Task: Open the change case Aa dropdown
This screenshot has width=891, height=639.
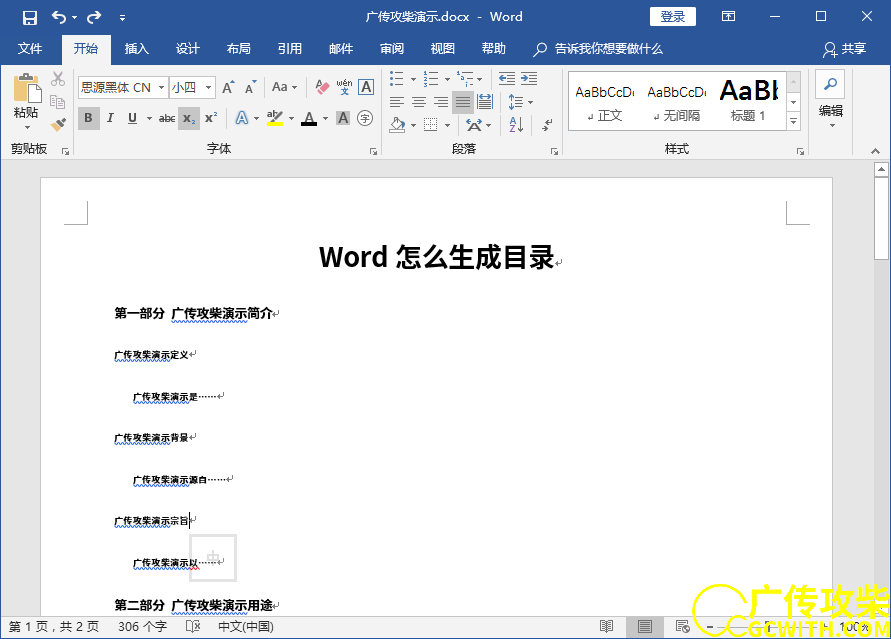Action: [x=284, y=87]
